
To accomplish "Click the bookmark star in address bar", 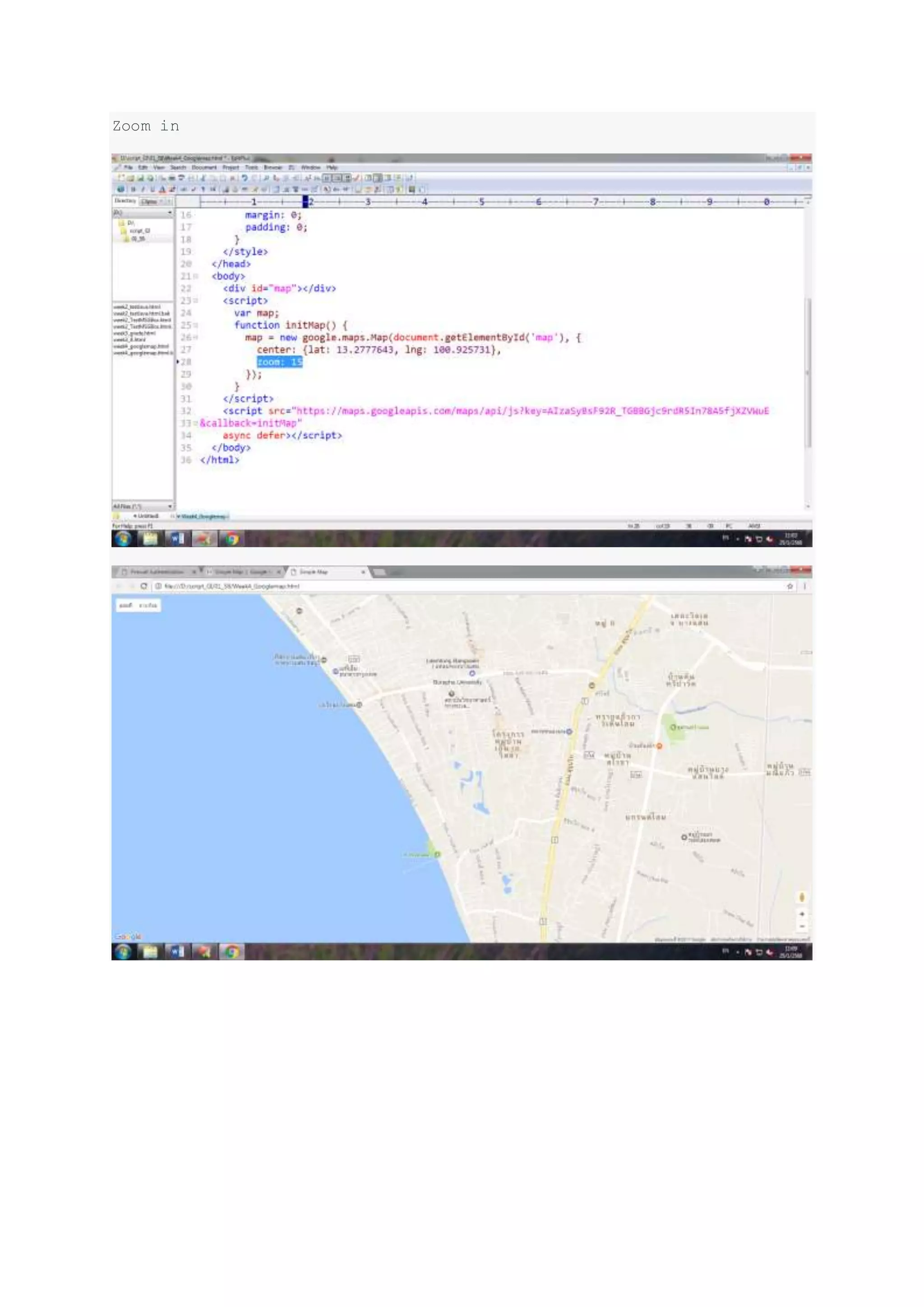I will (790, 586).
